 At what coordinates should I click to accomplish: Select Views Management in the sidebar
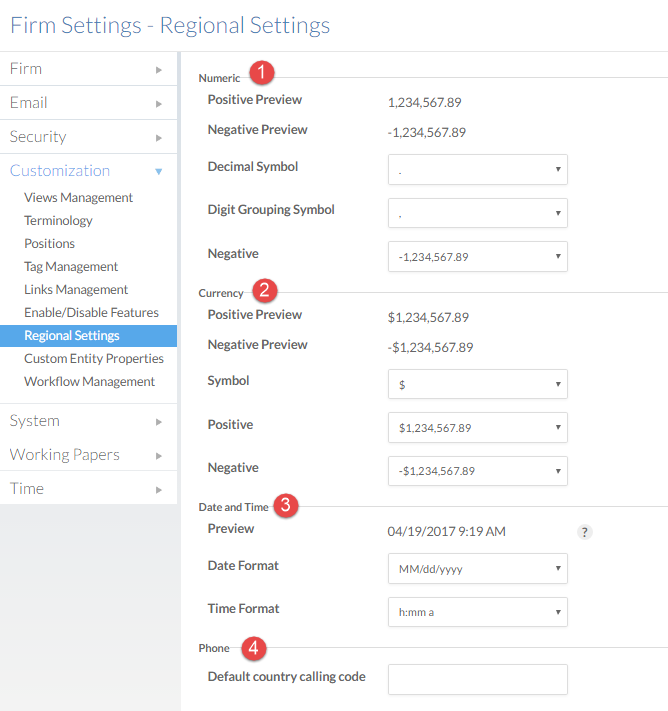[78, 198]
